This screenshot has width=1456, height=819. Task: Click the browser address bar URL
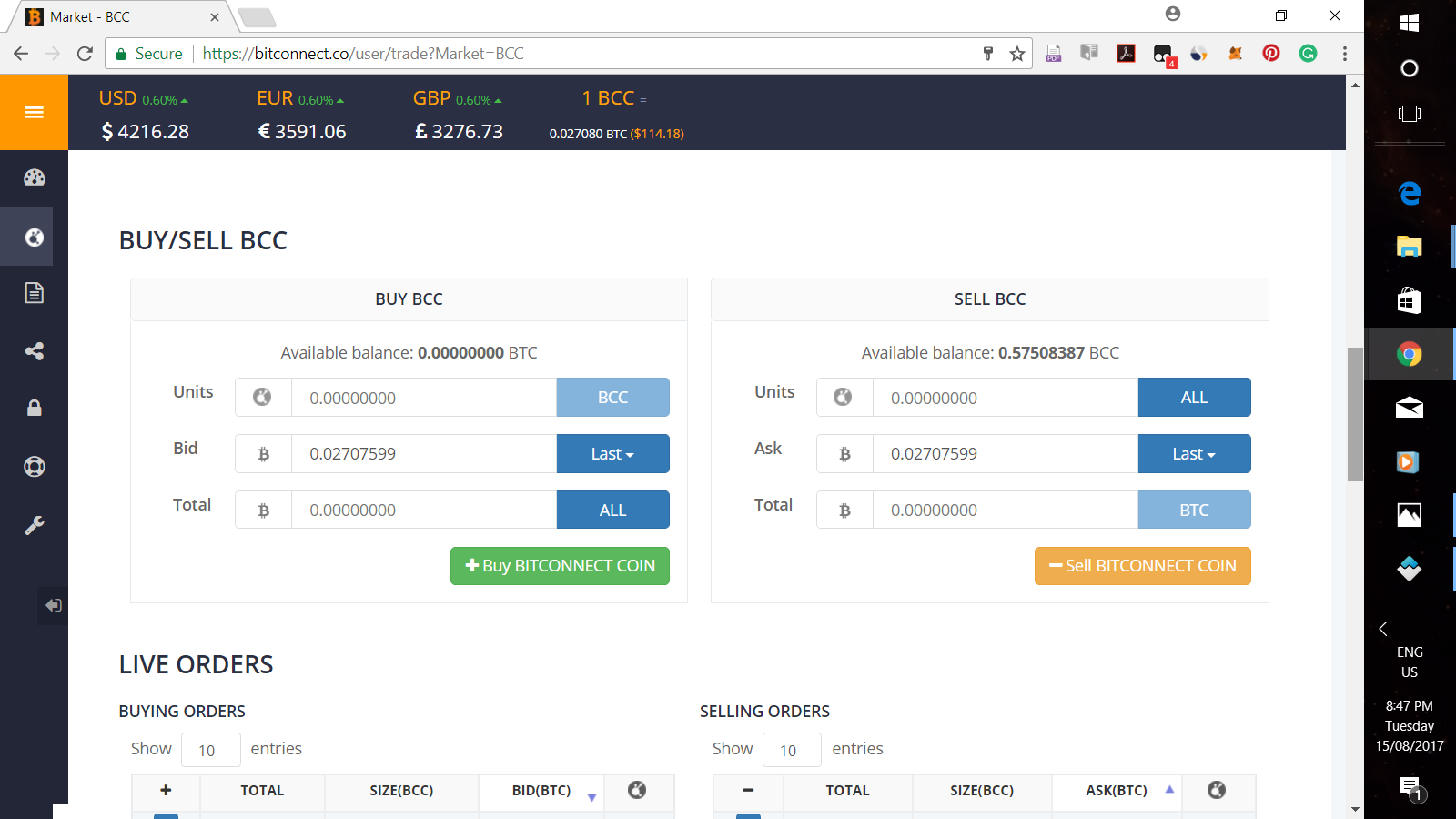coord(363,54)
